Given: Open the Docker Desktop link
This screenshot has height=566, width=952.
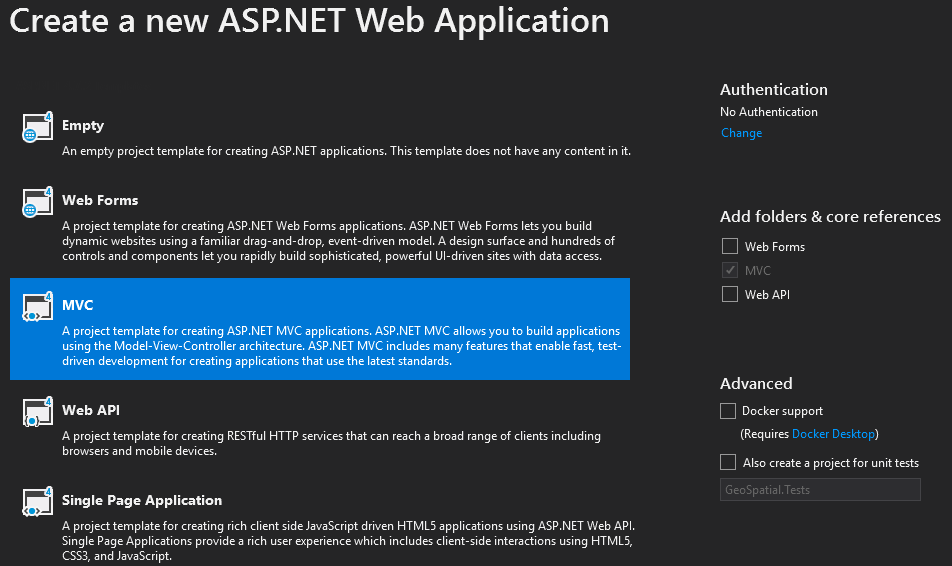Looking at the screenshot, I should pos(834,434).
